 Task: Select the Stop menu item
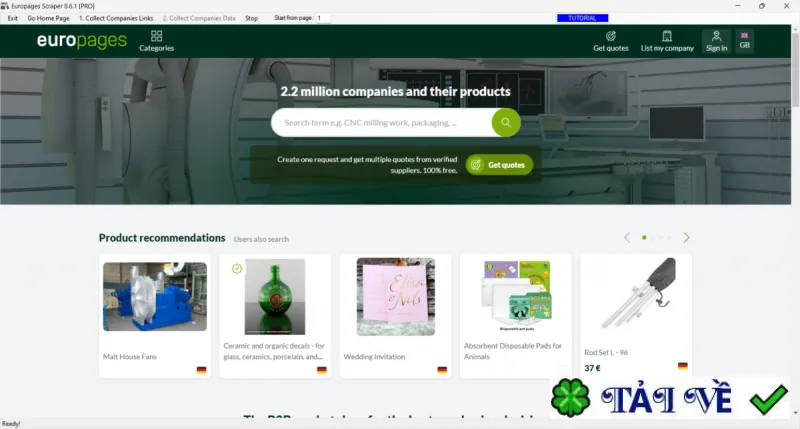click(x=252, y=18)
